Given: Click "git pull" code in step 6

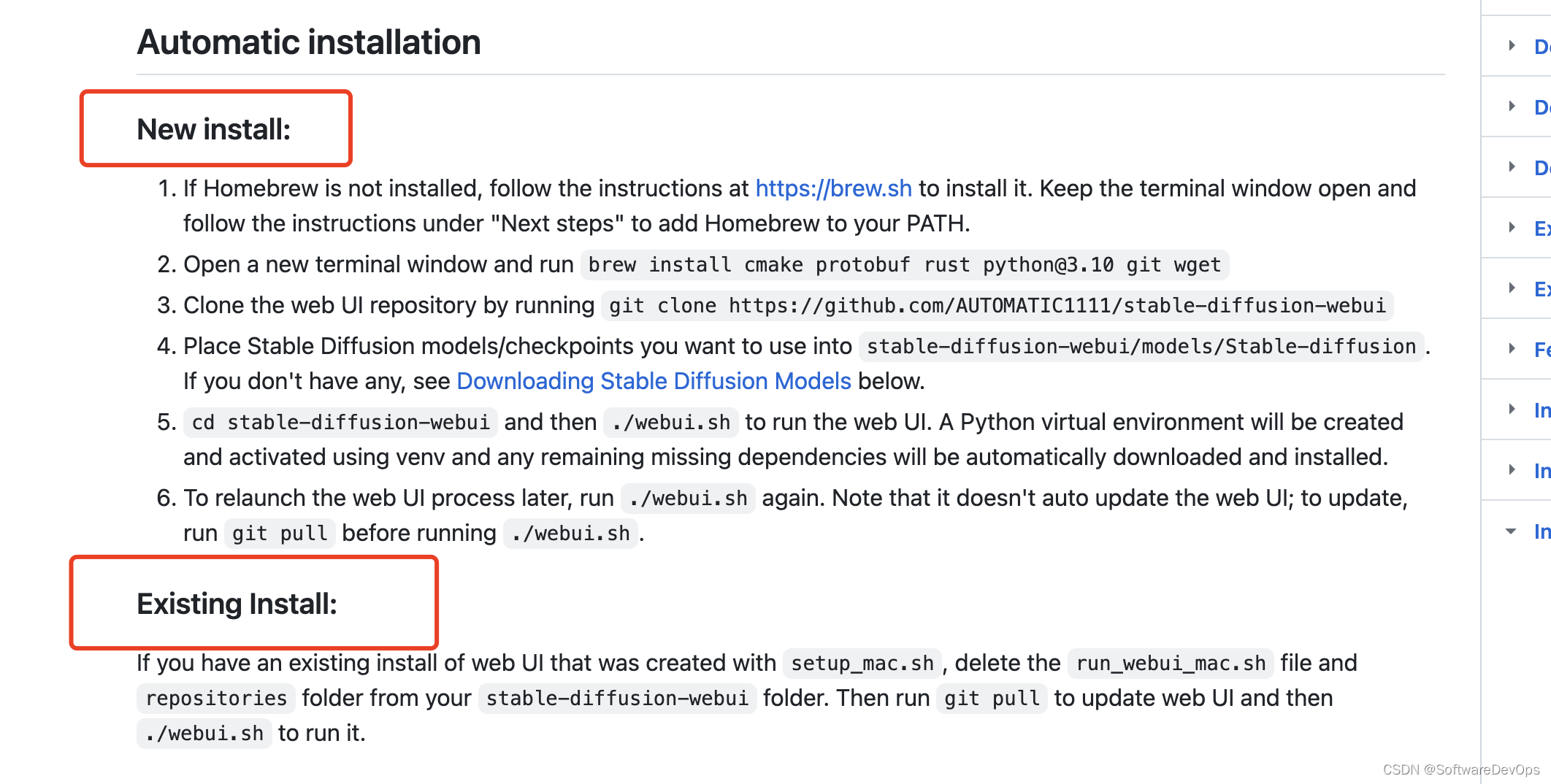Looking at the screenshot, I should pyautogui.click(x=280, y=533).
